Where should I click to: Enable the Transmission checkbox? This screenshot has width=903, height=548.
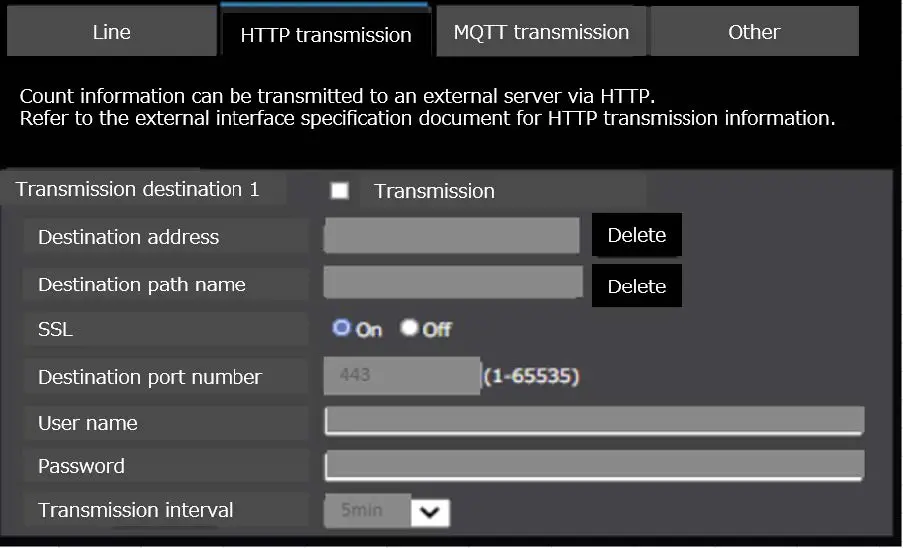click(x=339, y=191)
